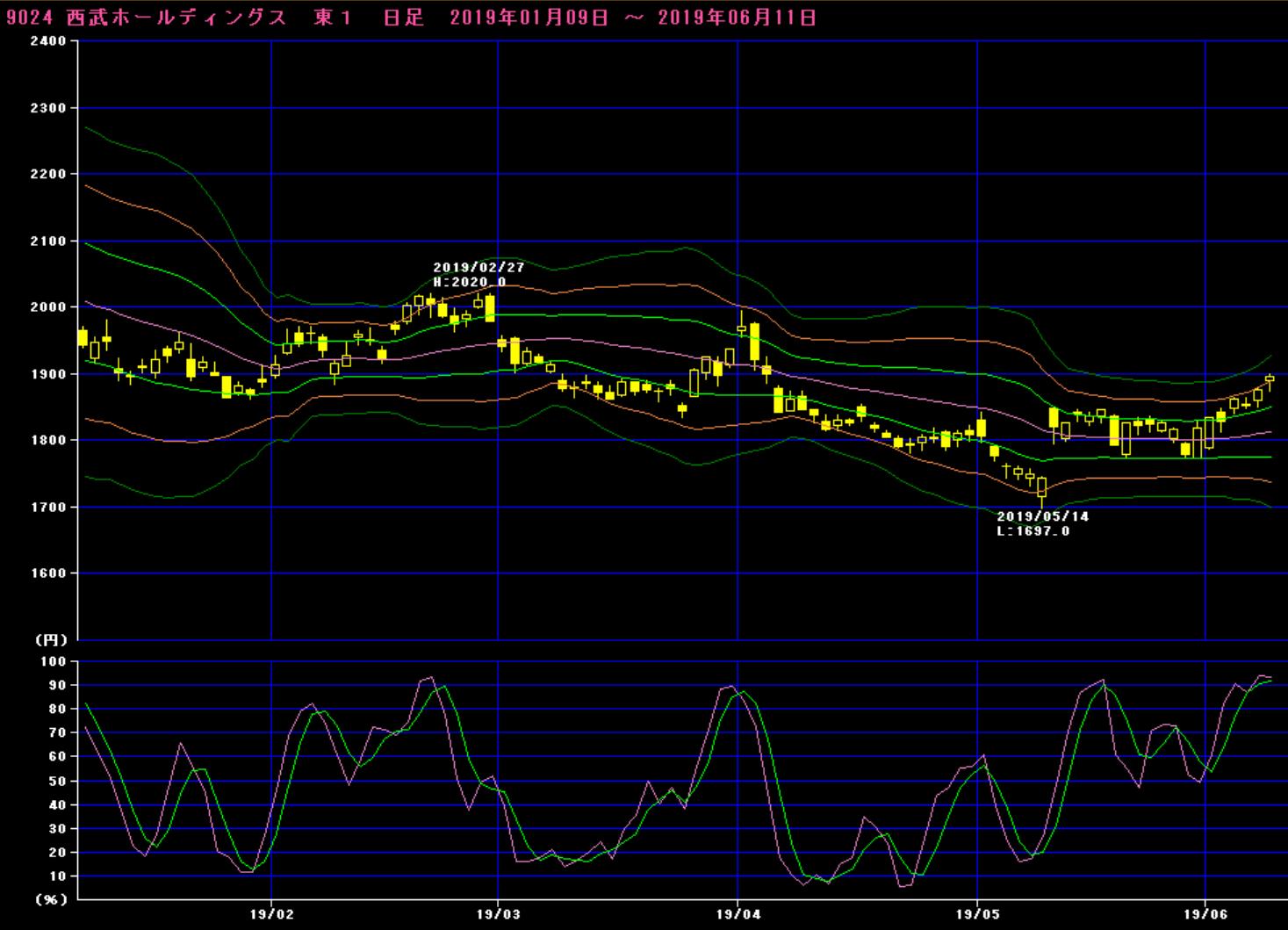The image size is (1288, 930).
Task: Click the stock code 9024 in the title
Action: coord(31,18)
